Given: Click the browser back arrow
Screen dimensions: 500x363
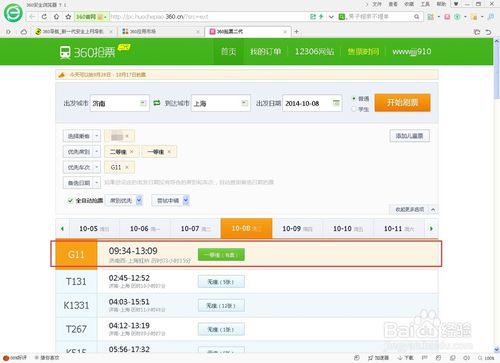Looking at the screenshot, I should click(x=32, y=17).
